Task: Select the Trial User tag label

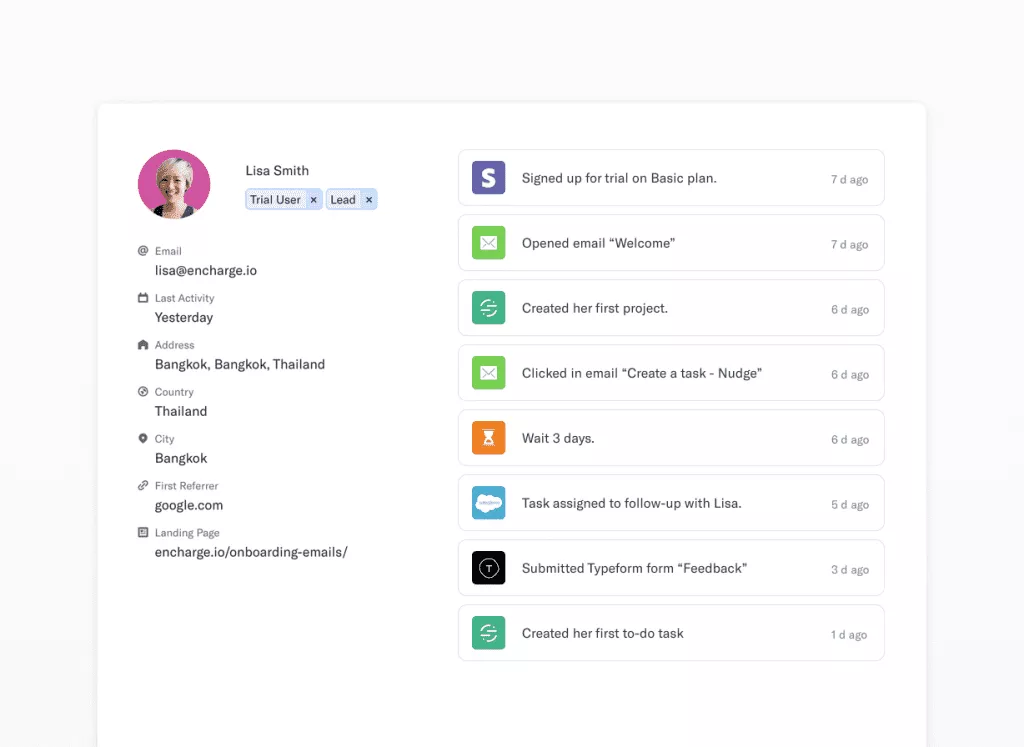Action: pyautogui.click(x=275, y=200)
